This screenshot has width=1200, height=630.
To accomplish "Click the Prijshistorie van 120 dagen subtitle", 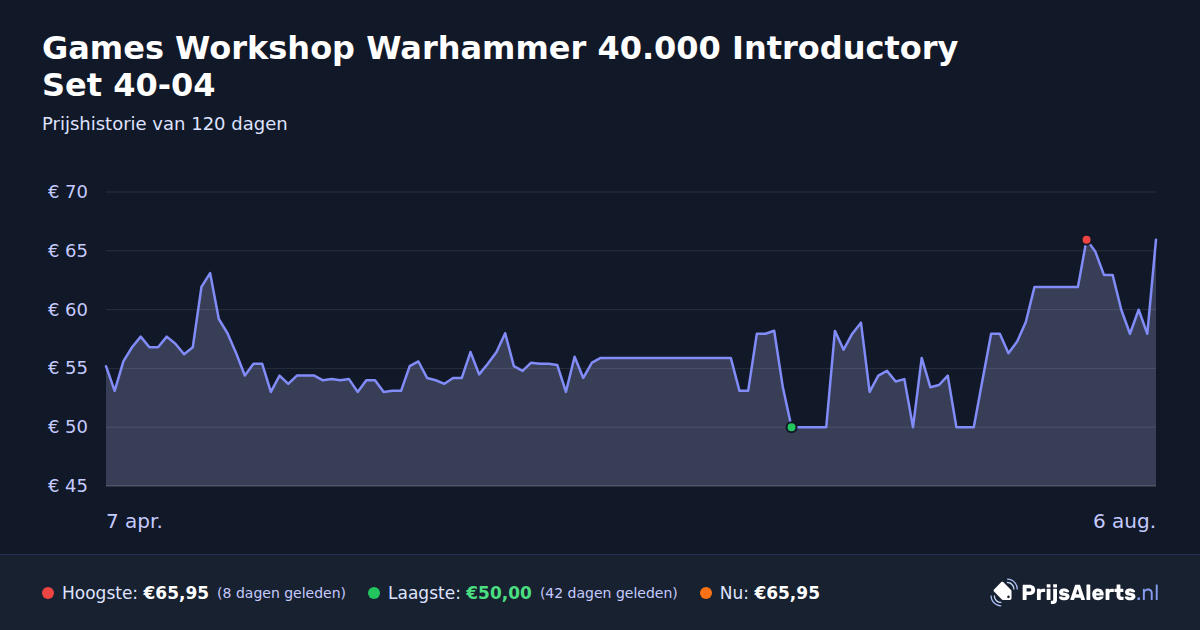I will (x=165, y=124).
